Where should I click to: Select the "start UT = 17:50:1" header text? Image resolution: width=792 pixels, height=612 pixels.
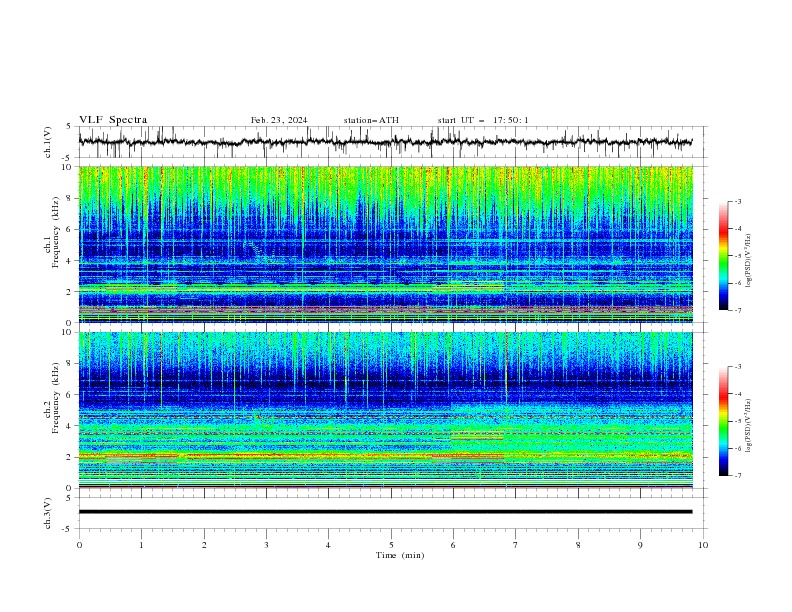tap(483, 120)
